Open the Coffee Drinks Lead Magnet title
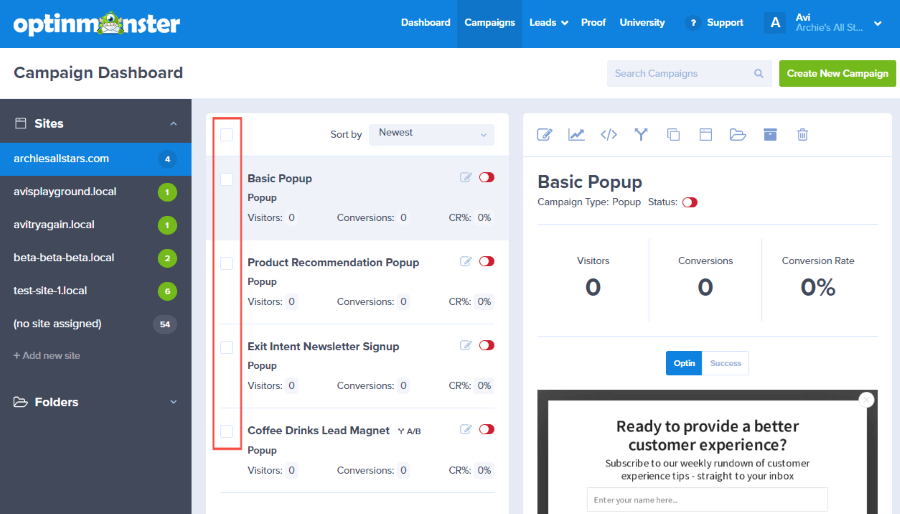Screen dimensions: 900x514 pyautogui.click(x=319, y=430)
